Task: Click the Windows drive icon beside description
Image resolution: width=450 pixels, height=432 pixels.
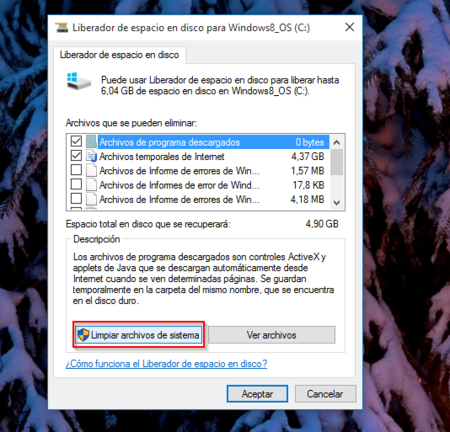Action: (79, 81)
